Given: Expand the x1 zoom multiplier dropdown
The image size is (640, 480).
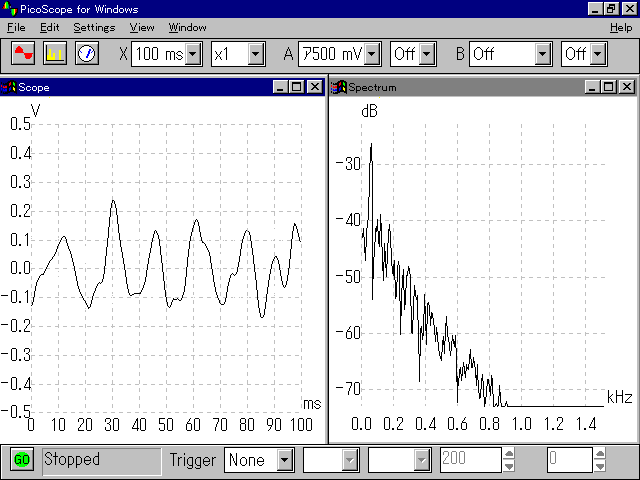Looking at the screenshot, I should pos(256,54).
